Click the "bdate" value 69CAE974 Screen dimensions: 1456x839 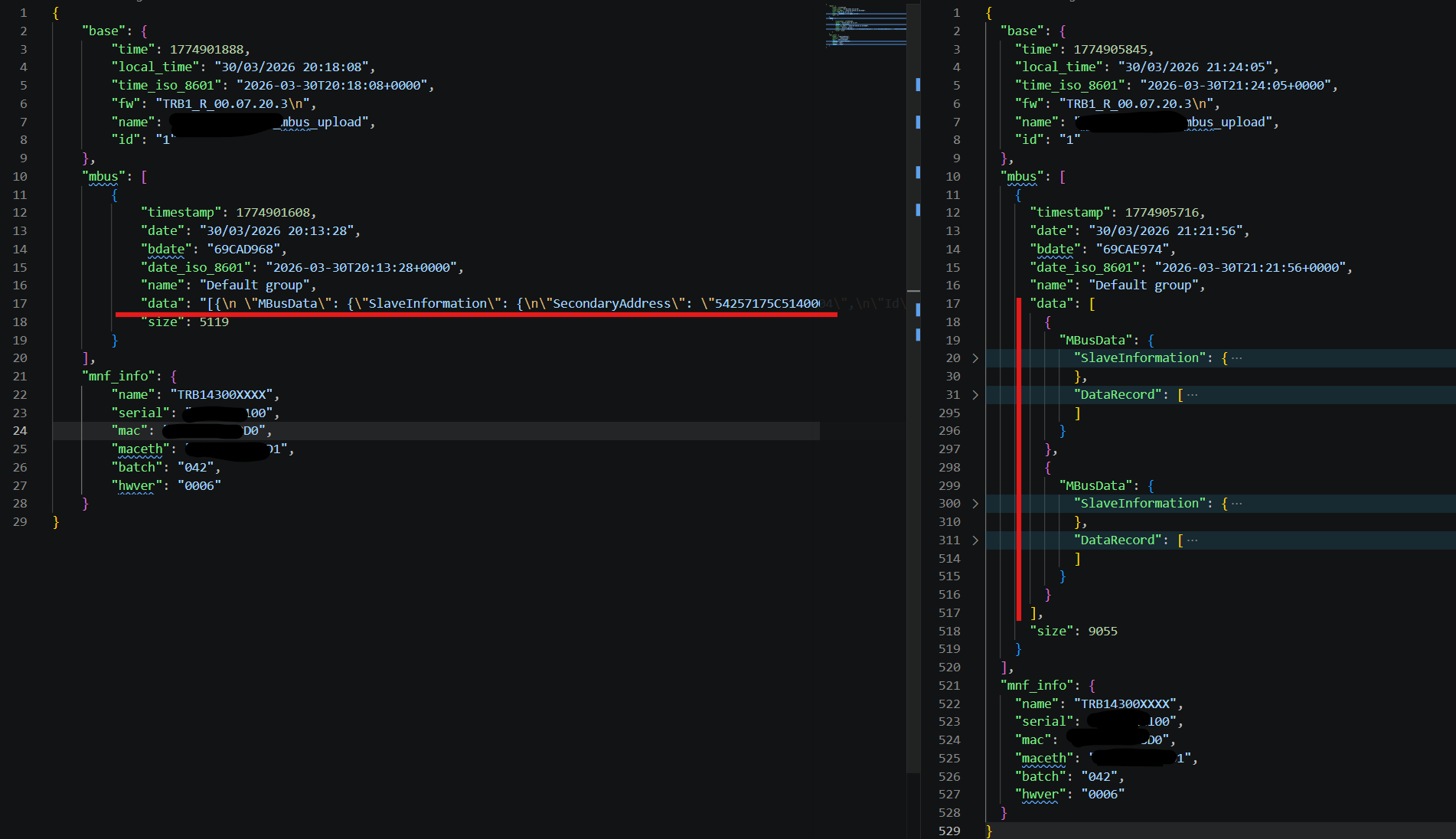point(1132,250)
